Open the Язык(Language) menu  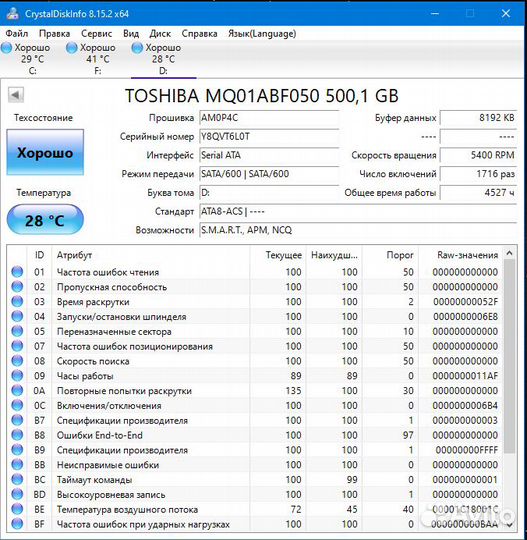tap(262, 33)
